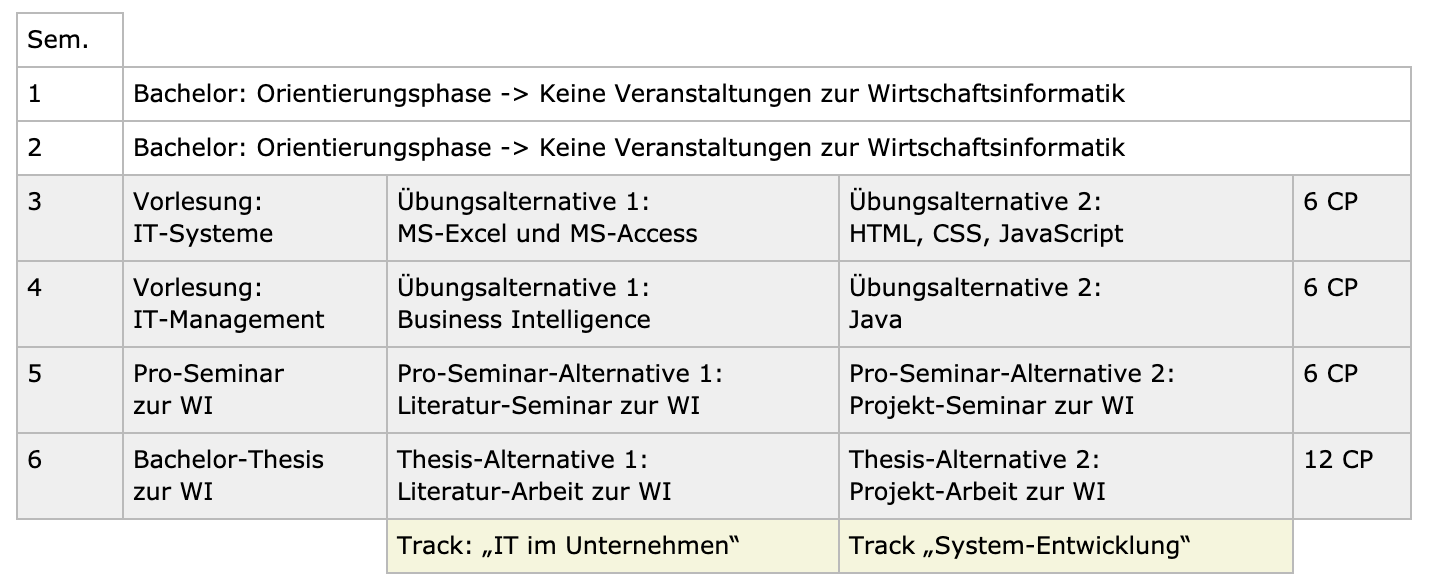Click the 'Sem.' header cell
This screenshot has height=586, width=1430.
pyautogui.click(x=70, y=40)
